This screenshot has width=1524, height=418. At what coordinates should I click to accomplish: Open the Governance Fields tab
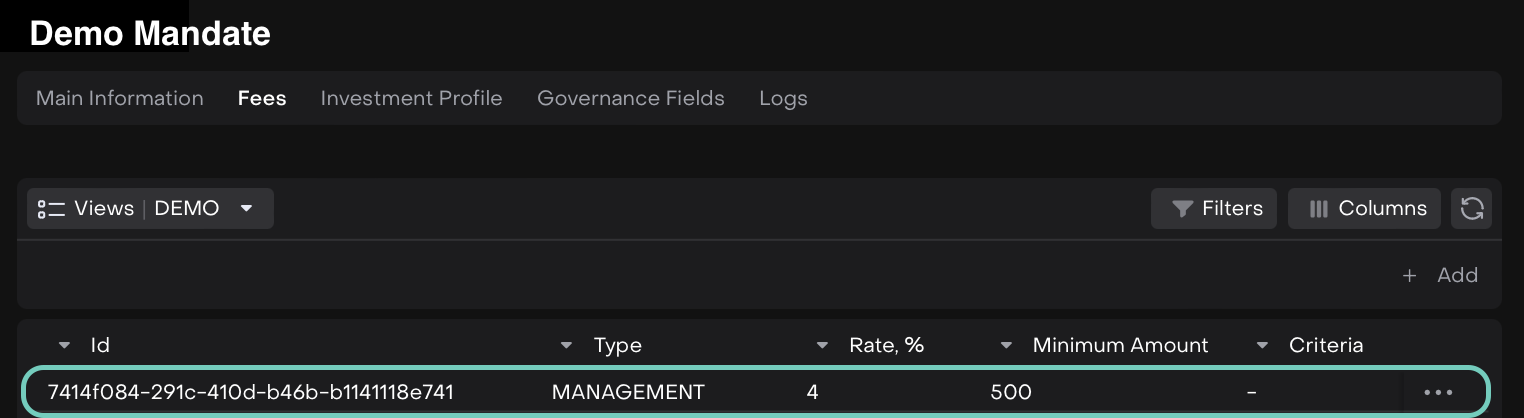pos(630,98)
